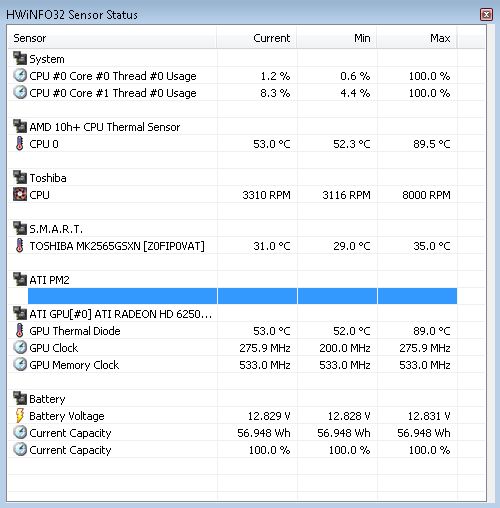Click the Core #1 Thread #0 Usage gauge icon

(x=20, y=92)
